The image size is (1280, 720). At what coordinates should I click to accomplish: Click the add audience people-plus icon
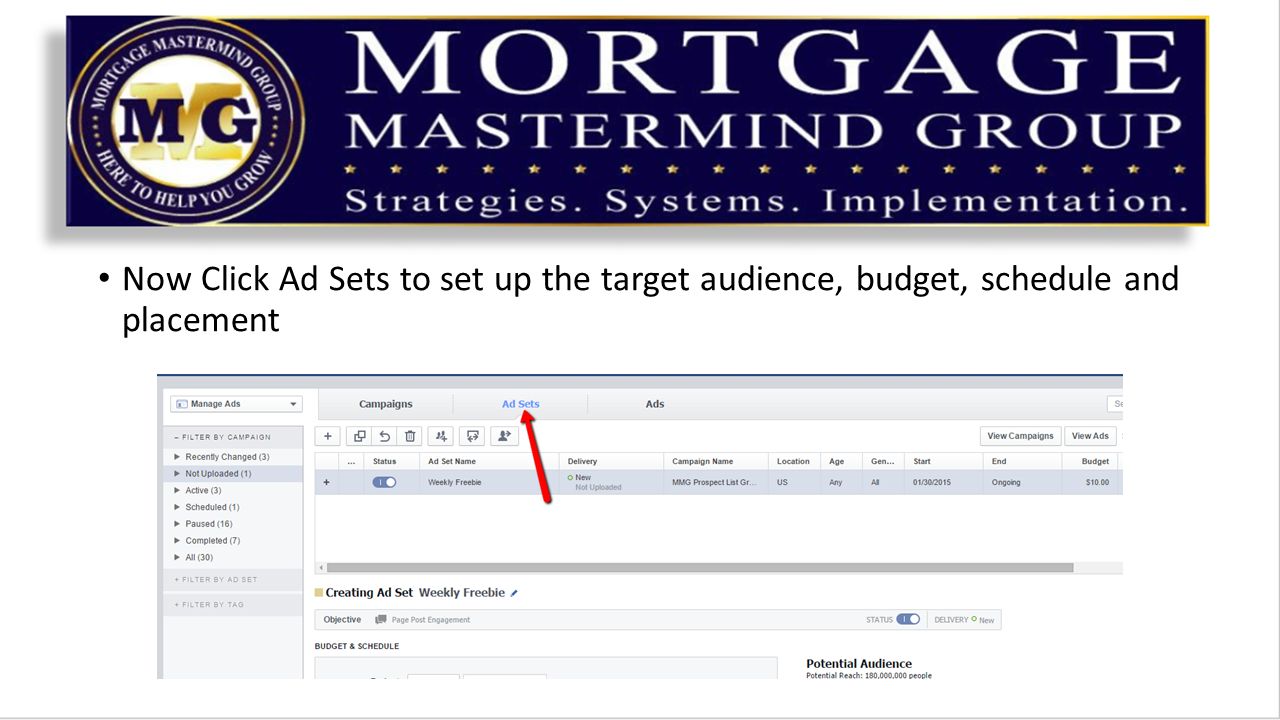point(441,436)
